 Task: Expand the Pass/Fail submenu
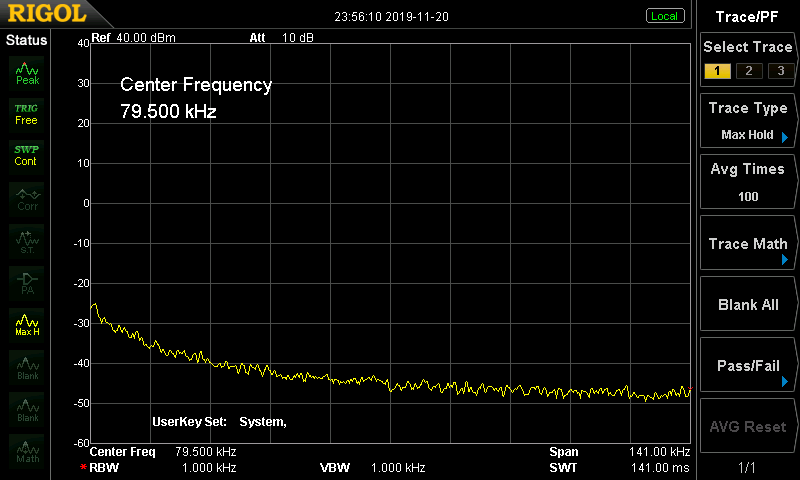[748, 366]
